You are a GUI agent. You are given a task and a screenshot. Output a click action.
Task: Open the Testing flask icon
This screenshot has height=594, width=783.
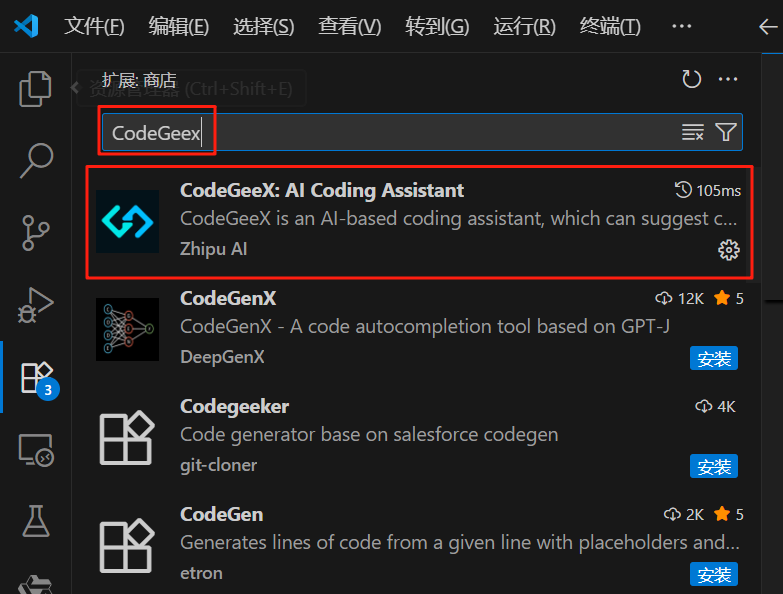pyautogui.click(x=36, y=521)
